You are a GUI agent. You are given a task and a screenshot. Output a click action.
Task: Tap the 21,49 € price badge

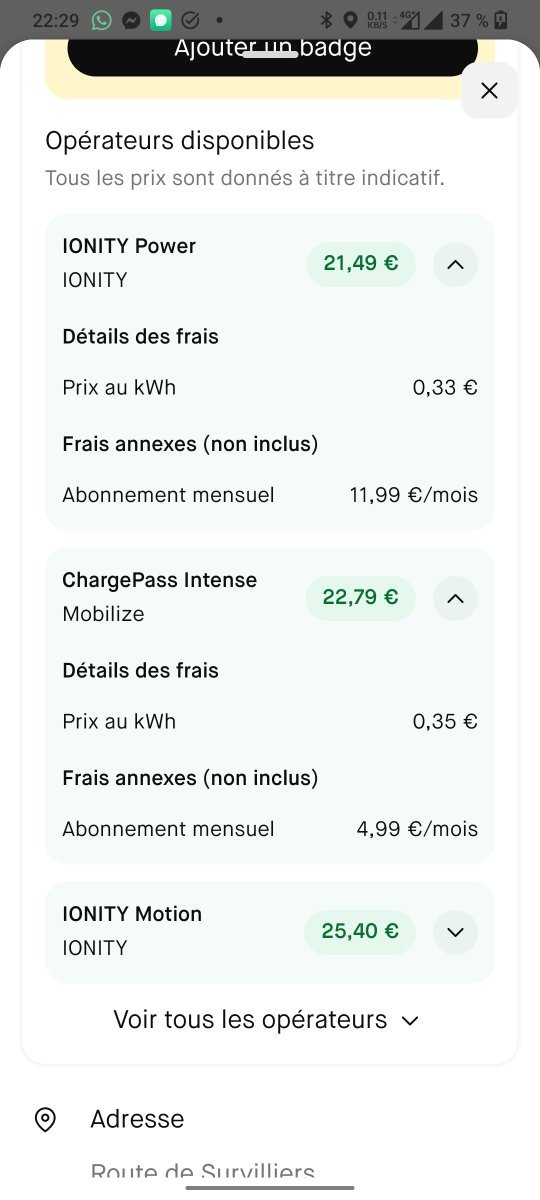361,265
